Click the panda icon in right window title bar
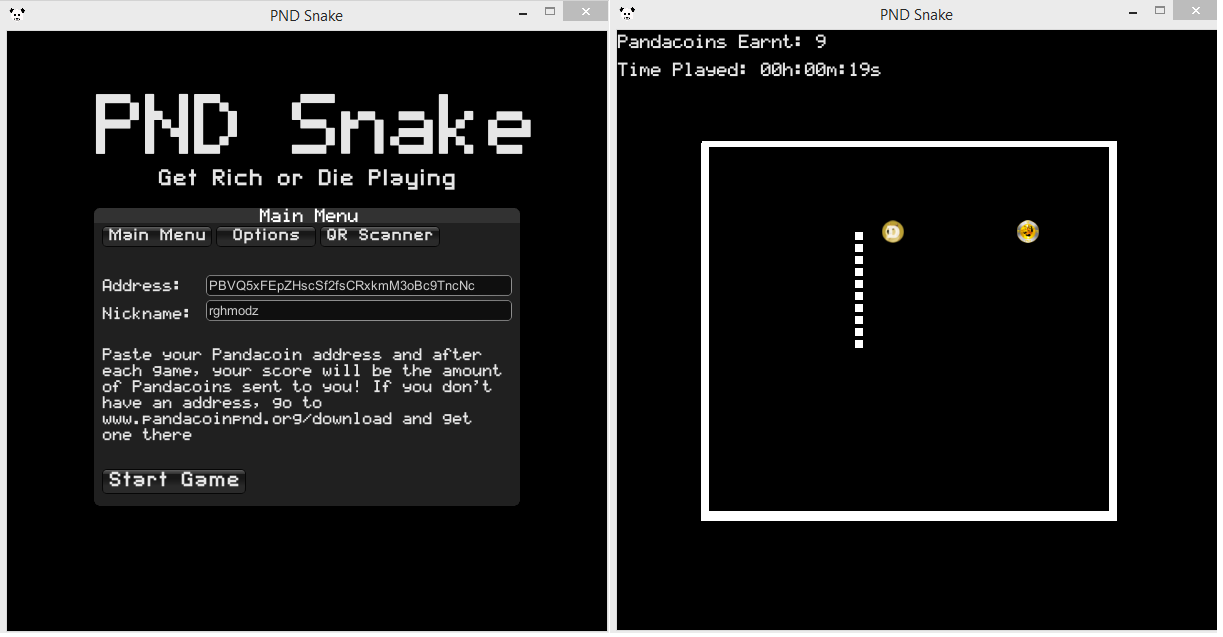Screen dimensions: 1223x637 click(627, 14)
